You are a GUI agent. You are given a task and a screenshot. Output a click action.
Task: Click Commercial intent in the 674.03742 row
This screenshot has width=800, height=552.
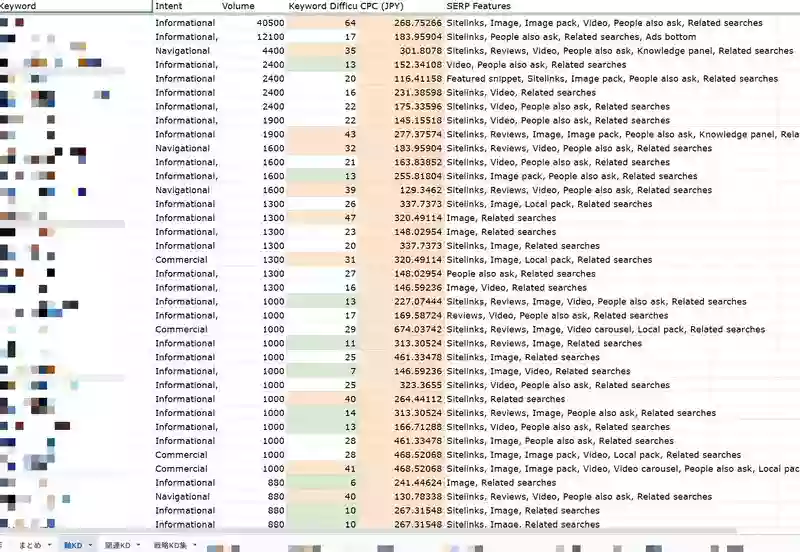coord(181,329)
